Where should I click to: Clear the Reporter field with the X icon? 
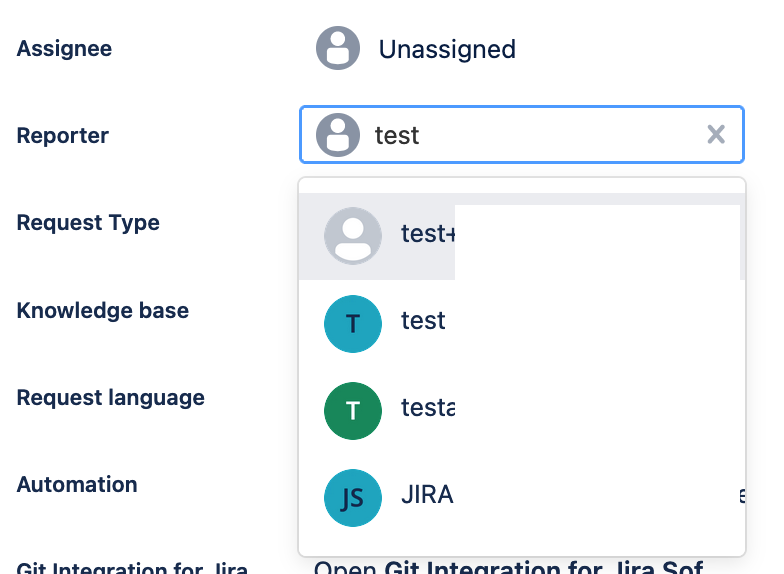pos(716,135)
